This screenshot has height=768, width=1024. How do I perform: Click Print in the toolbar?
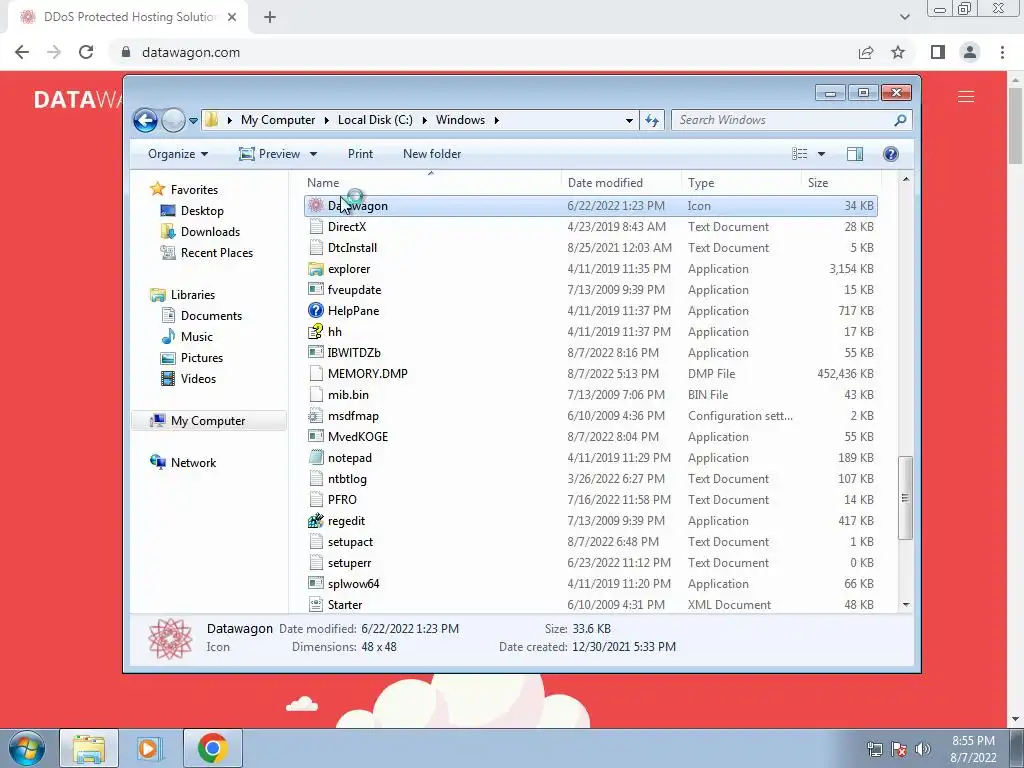360,154
